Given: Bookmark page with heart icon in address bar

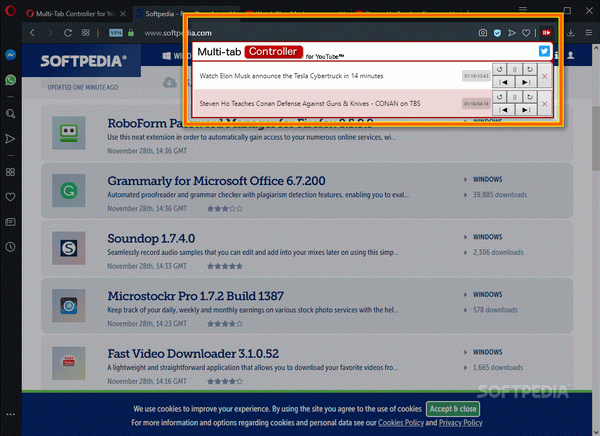Looking at the screenshot, I should [x=526, y=33].
